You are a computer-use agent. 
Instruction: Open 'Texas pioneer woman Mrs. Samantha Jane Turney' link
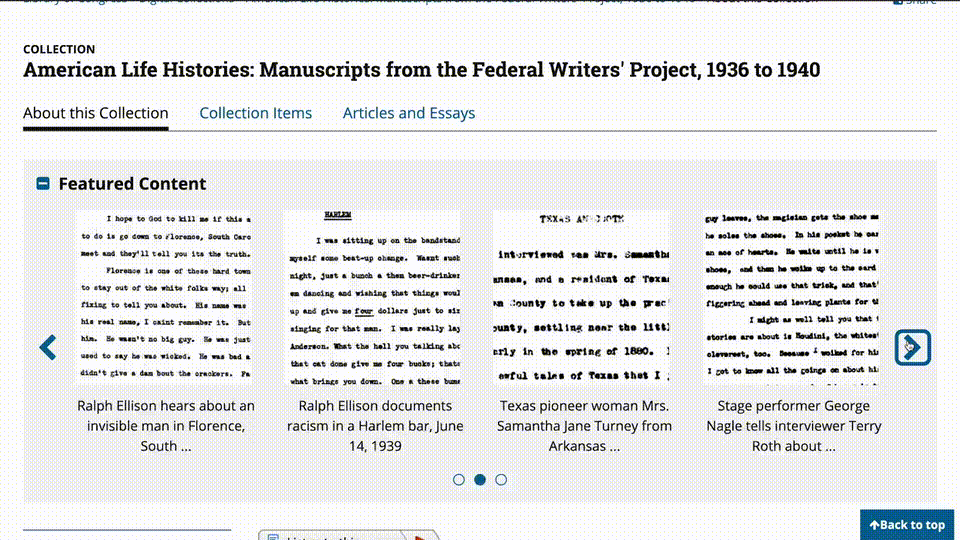[584, 426]
